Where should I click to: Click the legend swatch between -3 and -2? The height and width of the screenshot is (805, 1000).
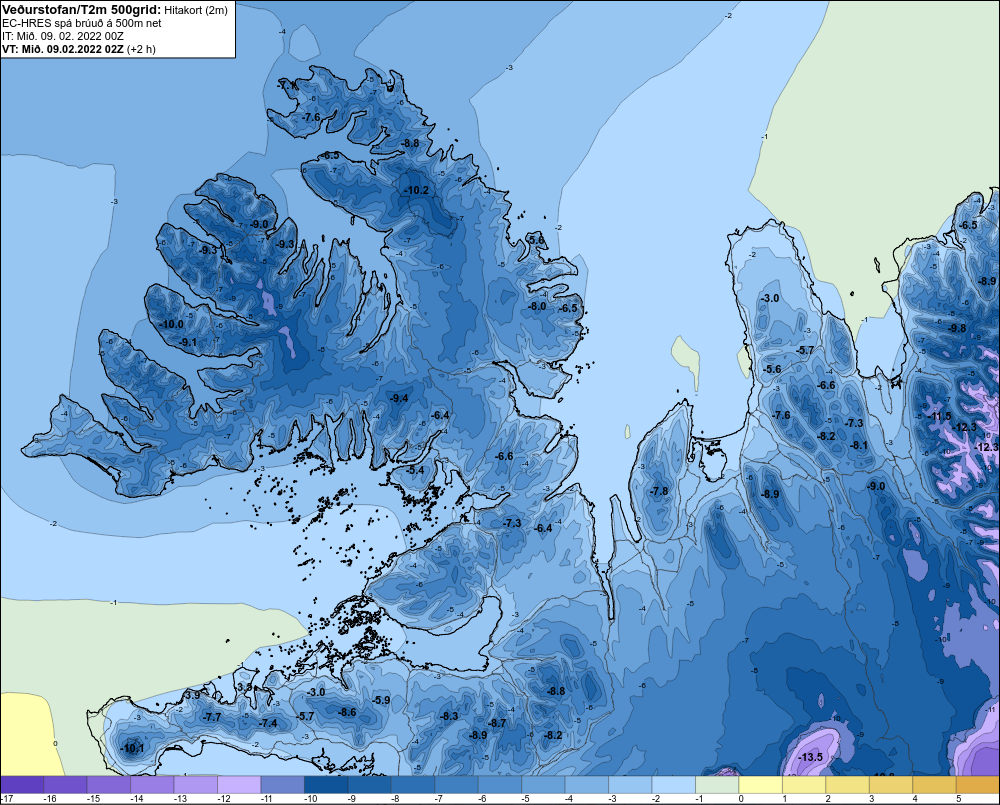tap(630, 785)
